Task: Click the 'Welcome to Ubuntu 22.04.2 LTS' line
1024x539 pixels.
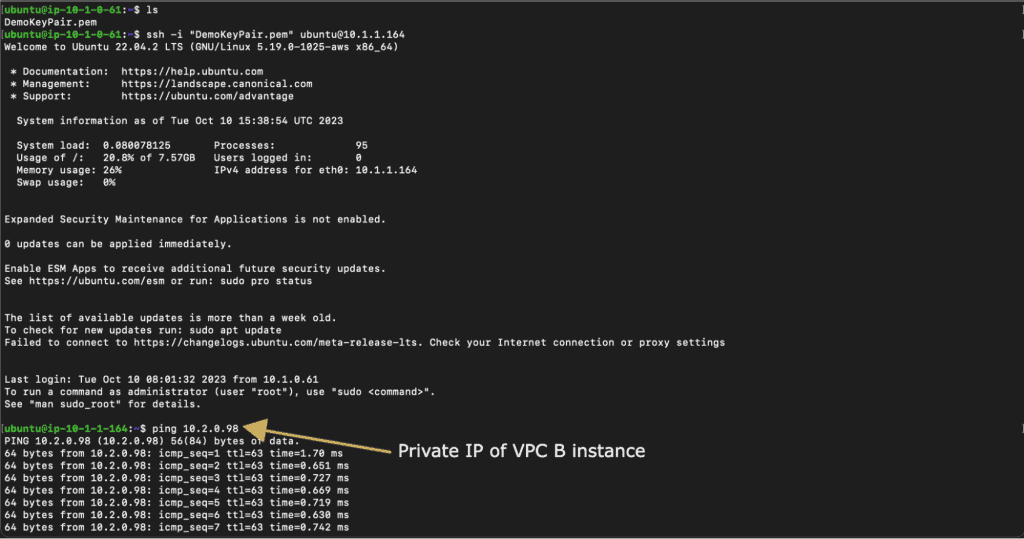Action: pos(201,47)
